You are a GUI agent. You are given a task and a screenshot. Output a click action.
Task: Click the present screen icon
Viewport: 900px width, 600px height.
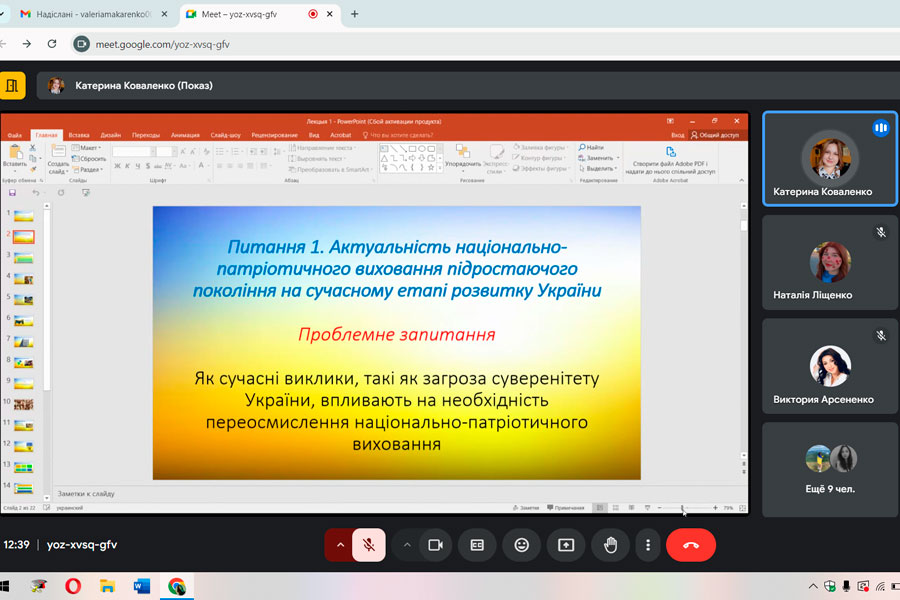[566, 545]
